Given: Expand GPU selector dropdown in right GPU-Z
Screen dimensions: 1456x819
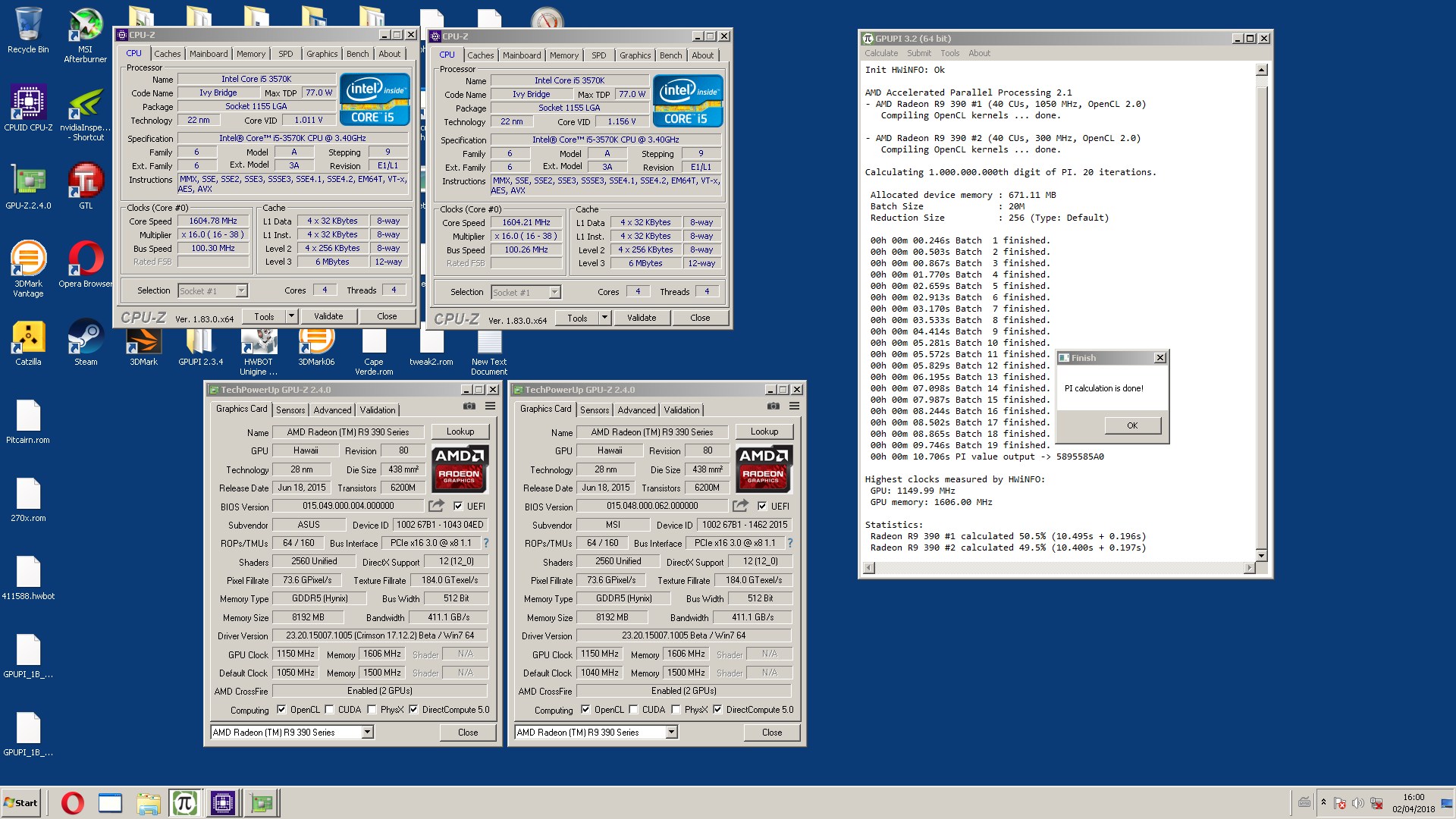Looking at the screenshot, I should (x=671, y=732).
